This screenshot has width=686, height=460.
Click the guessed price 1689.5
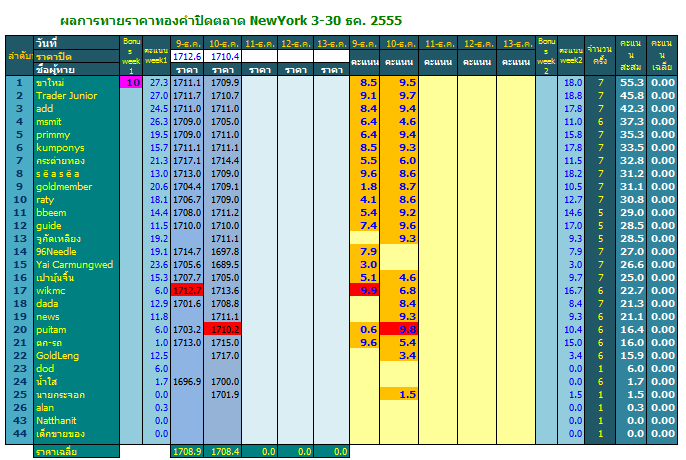[223, 265]
